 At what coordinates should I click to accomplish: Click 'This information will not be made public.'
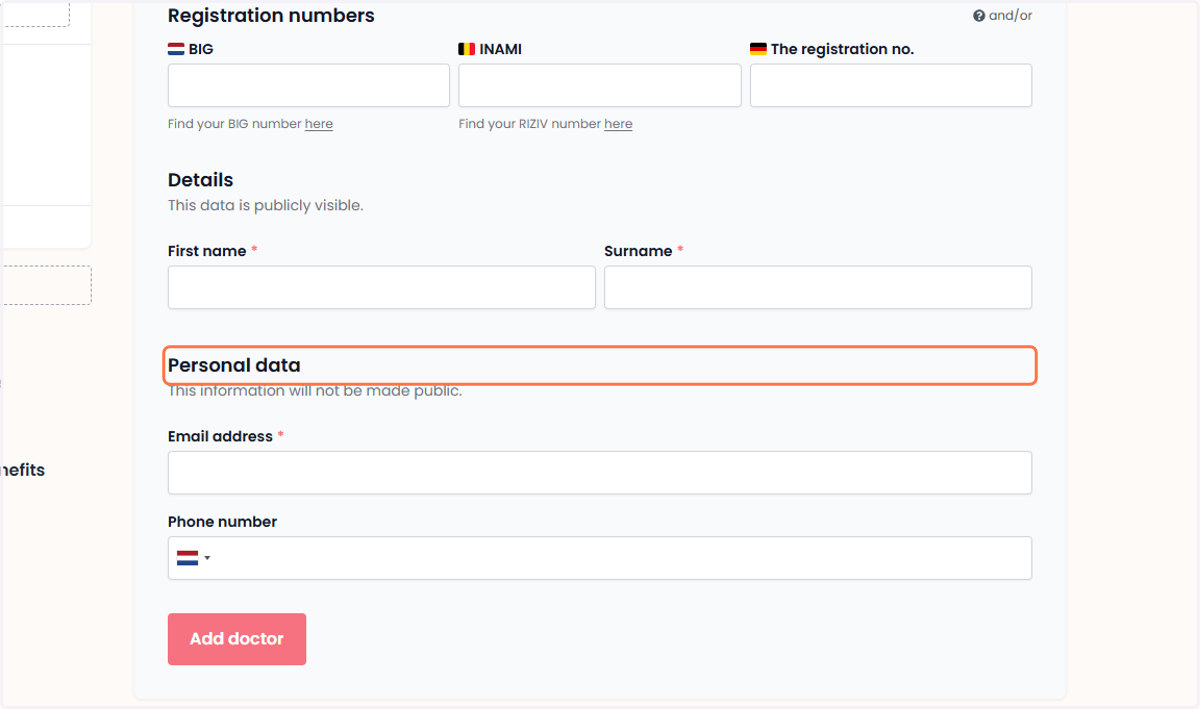(315, 391)
